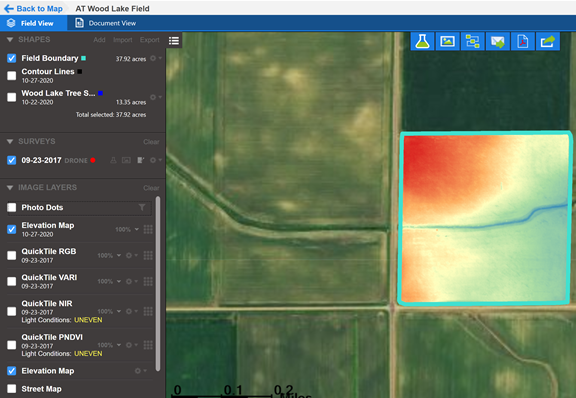Collapse the SHAPES section triangle

coord(10,39)
